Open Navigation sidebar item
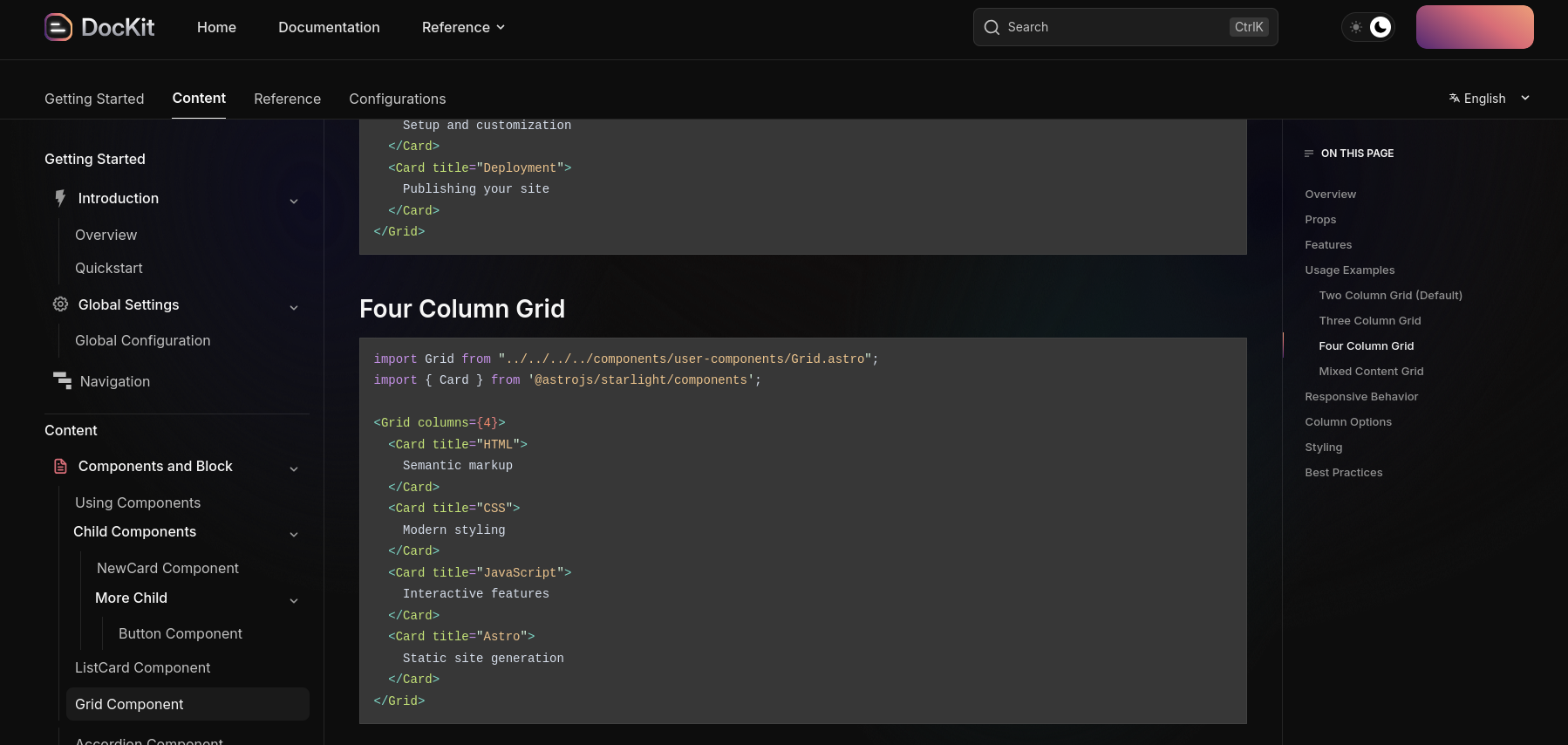Viewport: 1568px width, 745px height. tap(114, 381)
